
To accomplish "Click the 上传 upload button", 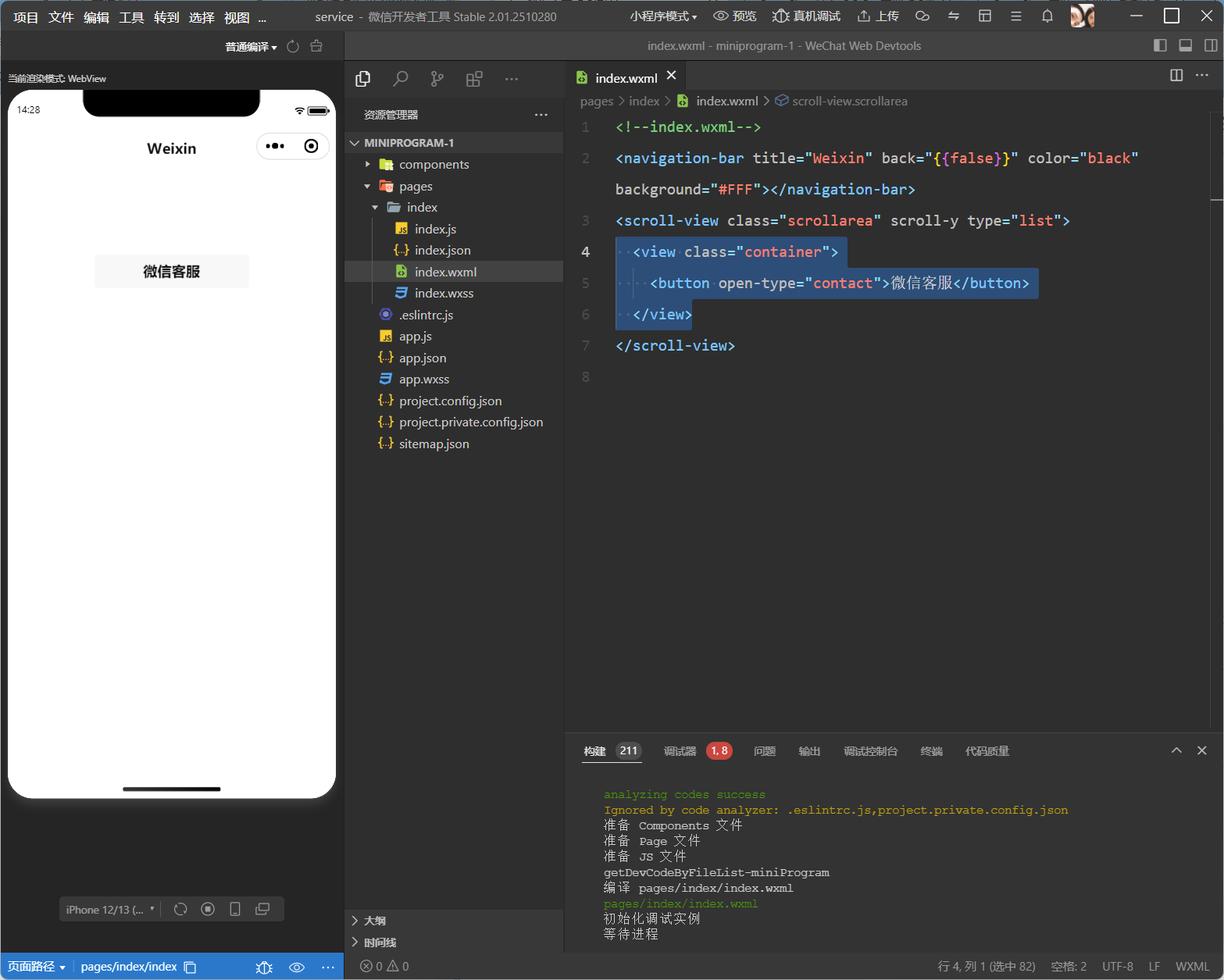I will 878,16.
